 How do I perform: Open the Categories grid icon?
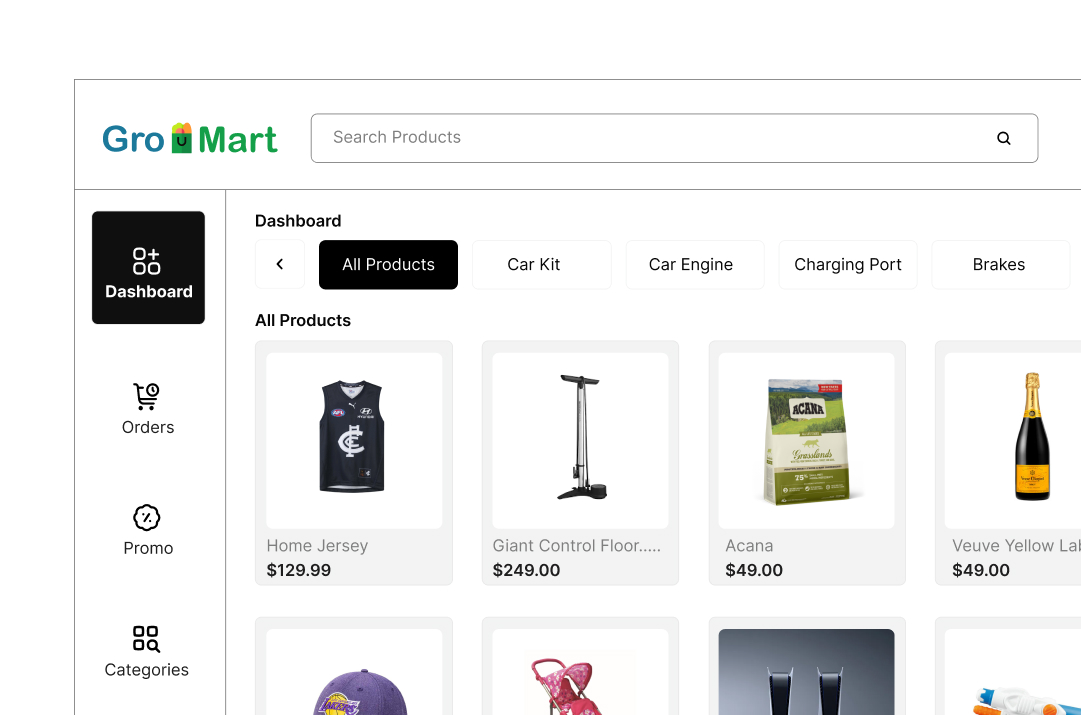[x=146, y=639]
